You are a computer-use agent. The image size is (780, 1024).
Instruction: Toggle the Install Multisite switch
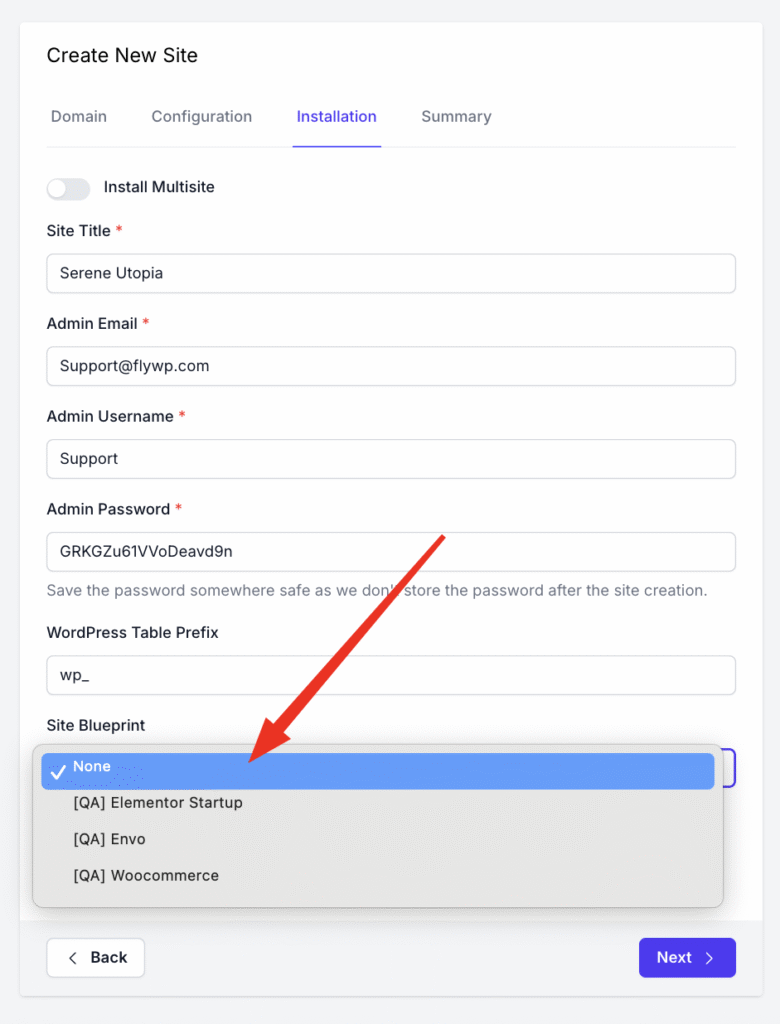click(x=68, y=189)
